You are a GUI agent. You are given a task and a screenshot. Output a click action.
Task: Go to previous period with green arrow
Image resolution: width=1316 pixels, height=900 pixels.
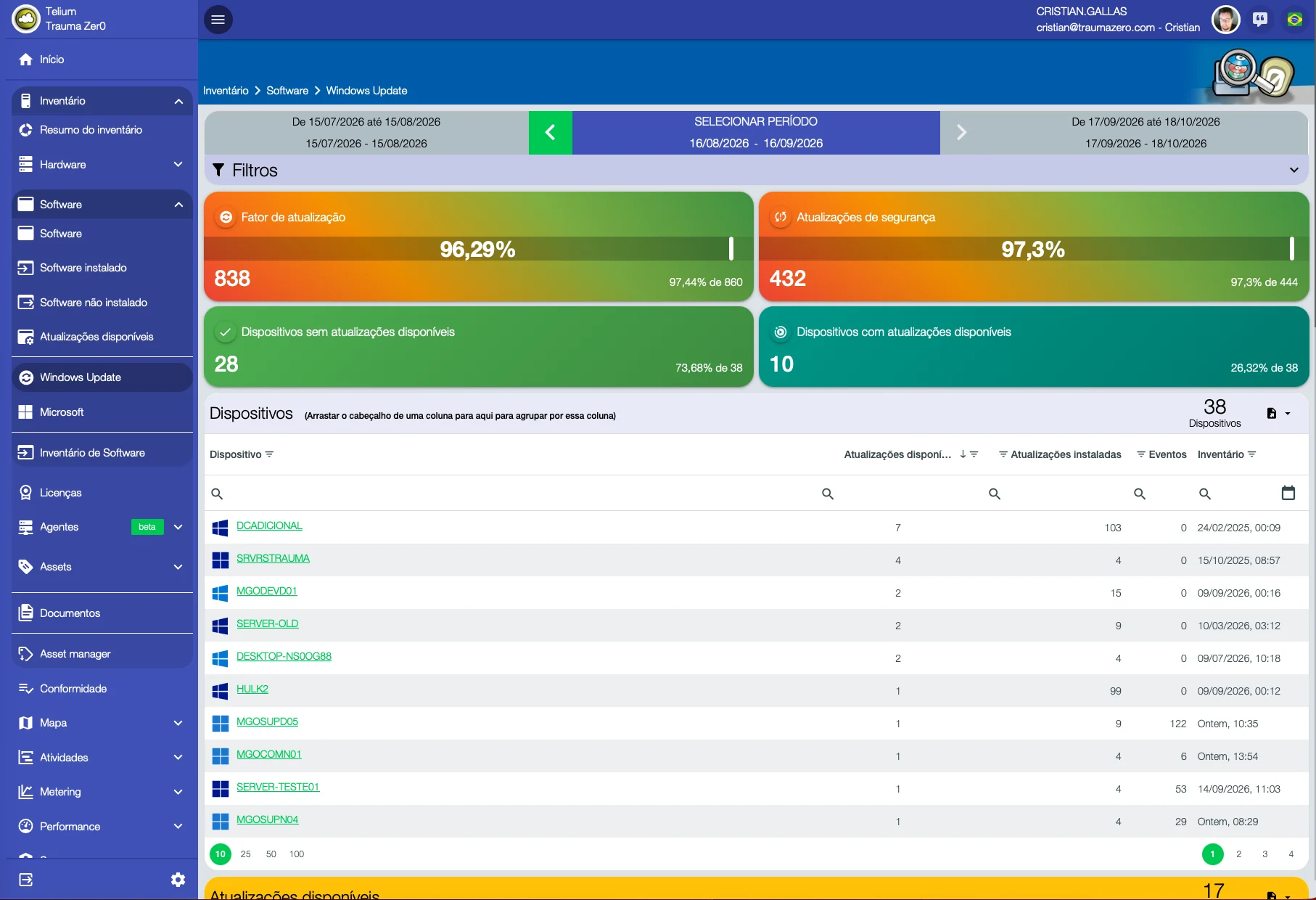click(x=551, y=132)
